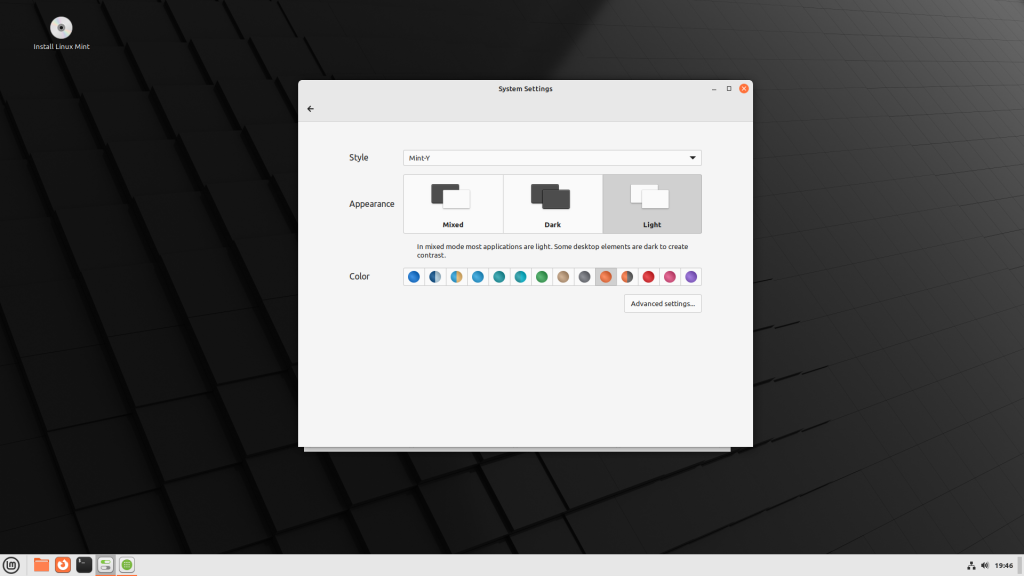Open the Files manager from the panel
1024x576 pixels.
tap(40, 564)
